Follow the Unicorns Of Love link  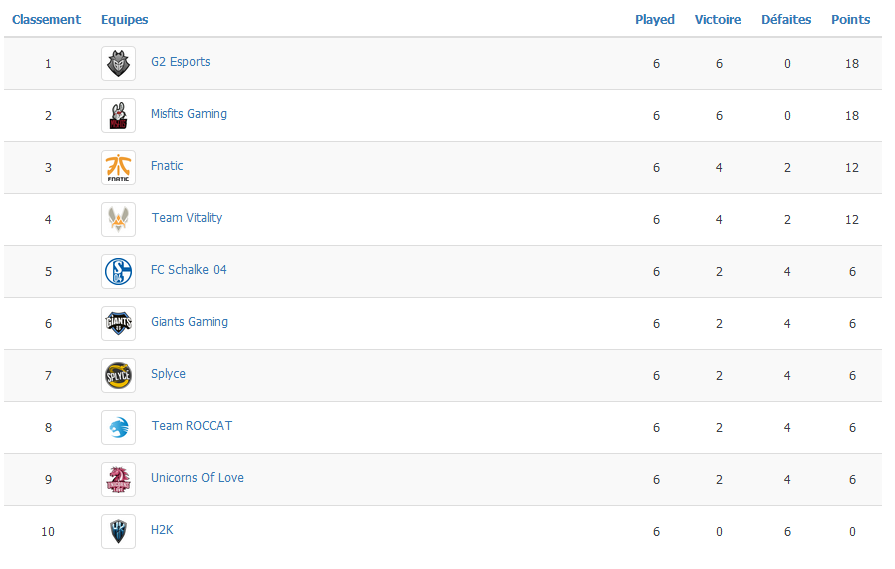pos(197,478)
